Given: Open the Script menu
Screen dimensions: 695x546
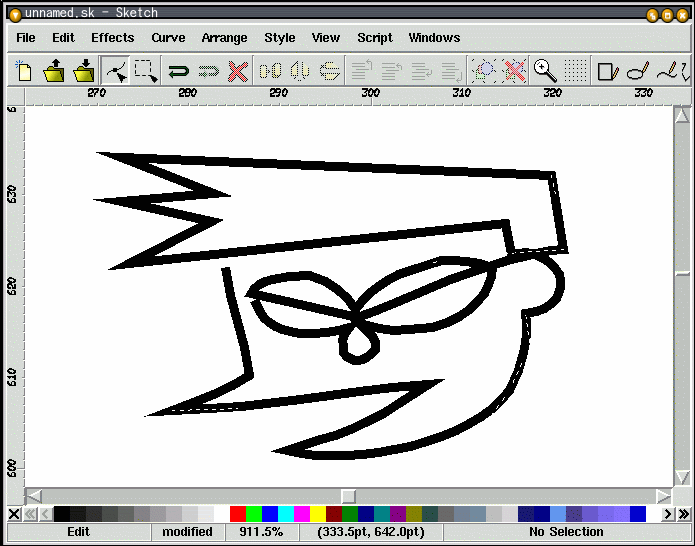Looking at the screenshot, I should [375, 38].
